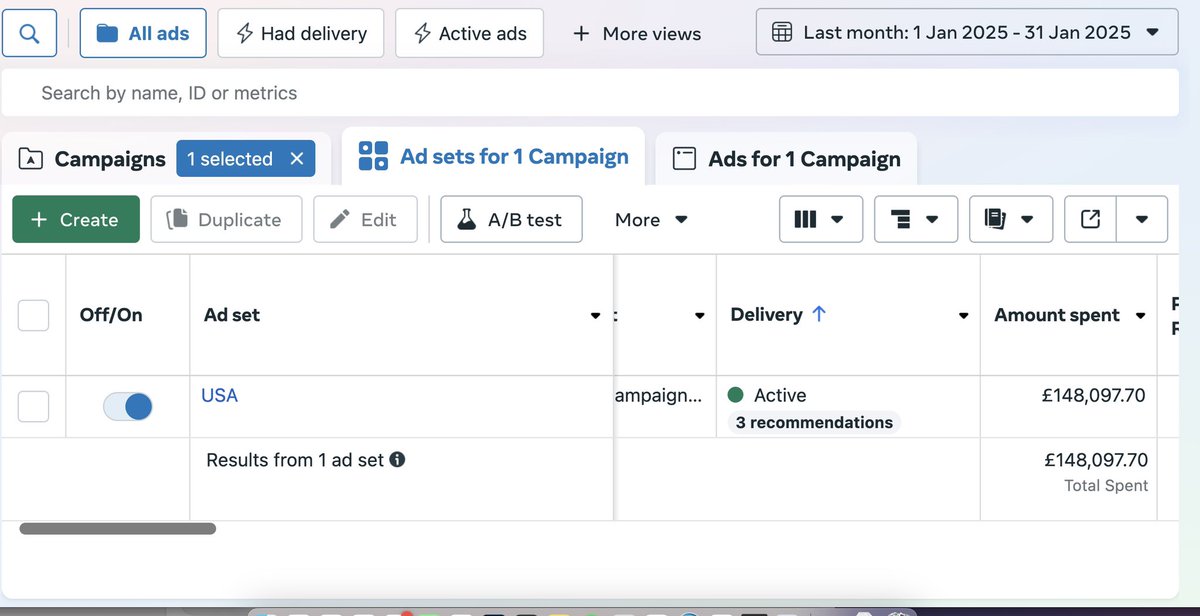Clear the 1 selected campaign filter
The height and width of the screenshot is (616, 1200).
[297, 159]
